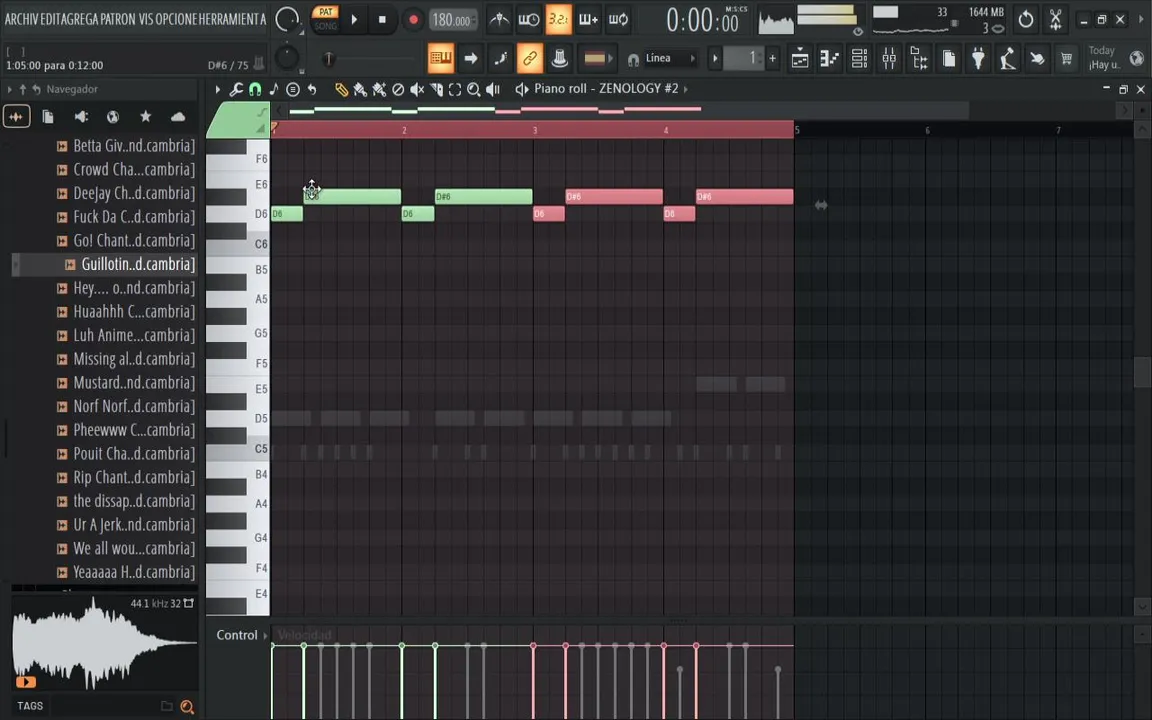The height and width of the screenshot is (720, 1152).
Task: Open the plugin picker plug icon
Action: point(978,59)
